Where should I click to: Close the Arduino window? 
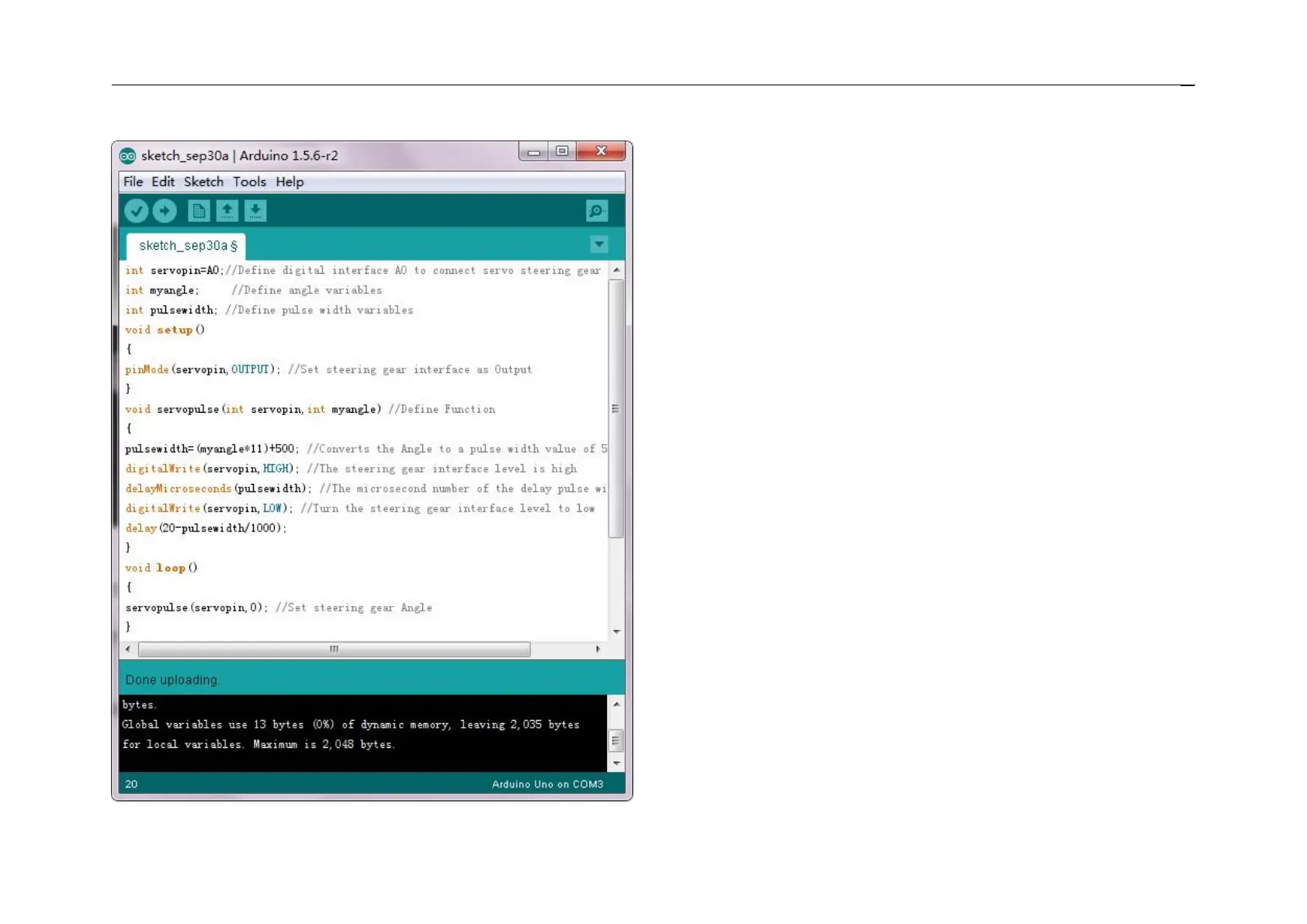click(x=601, y=151)
